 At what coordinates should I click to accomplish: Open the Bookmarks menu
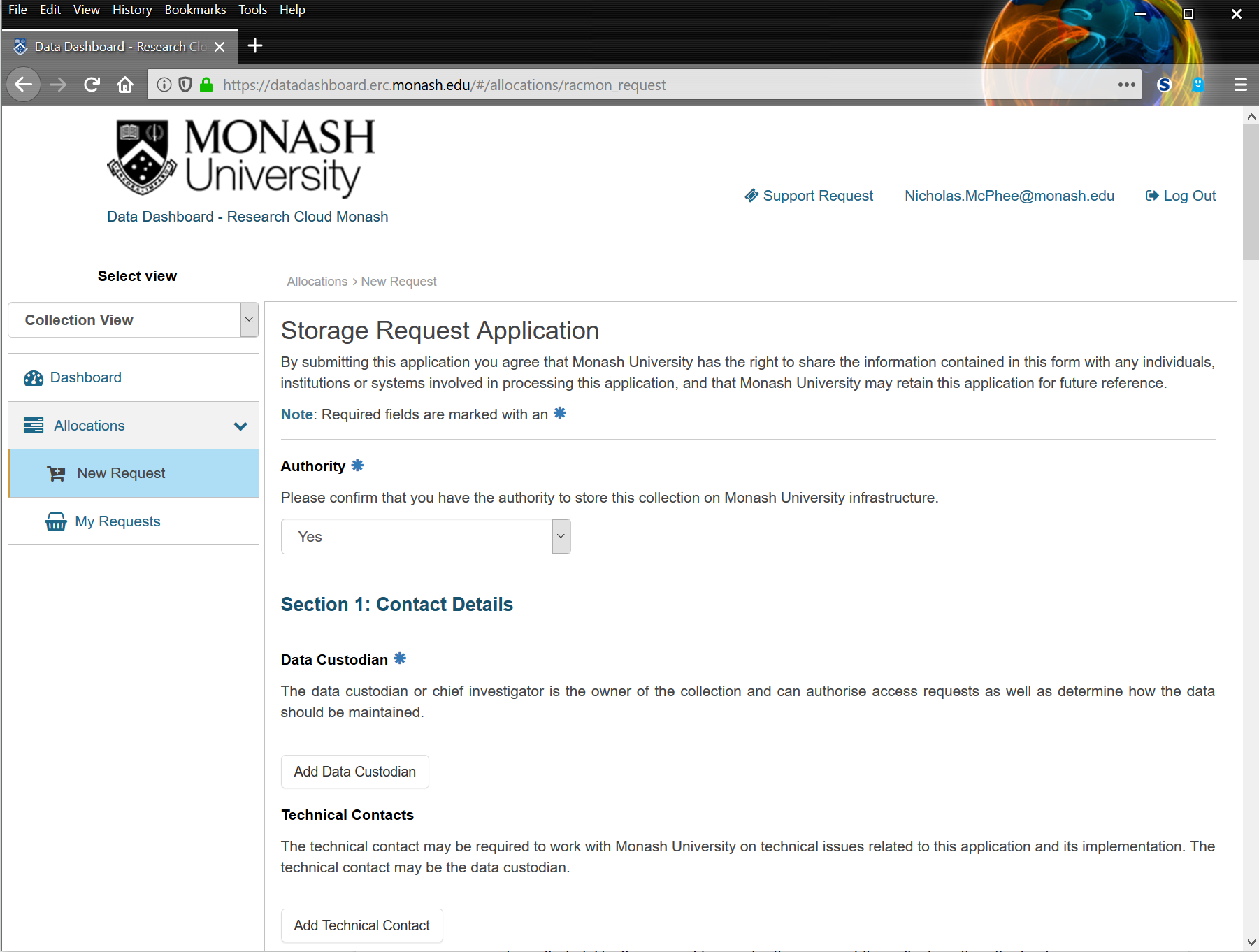pos(195,10)
